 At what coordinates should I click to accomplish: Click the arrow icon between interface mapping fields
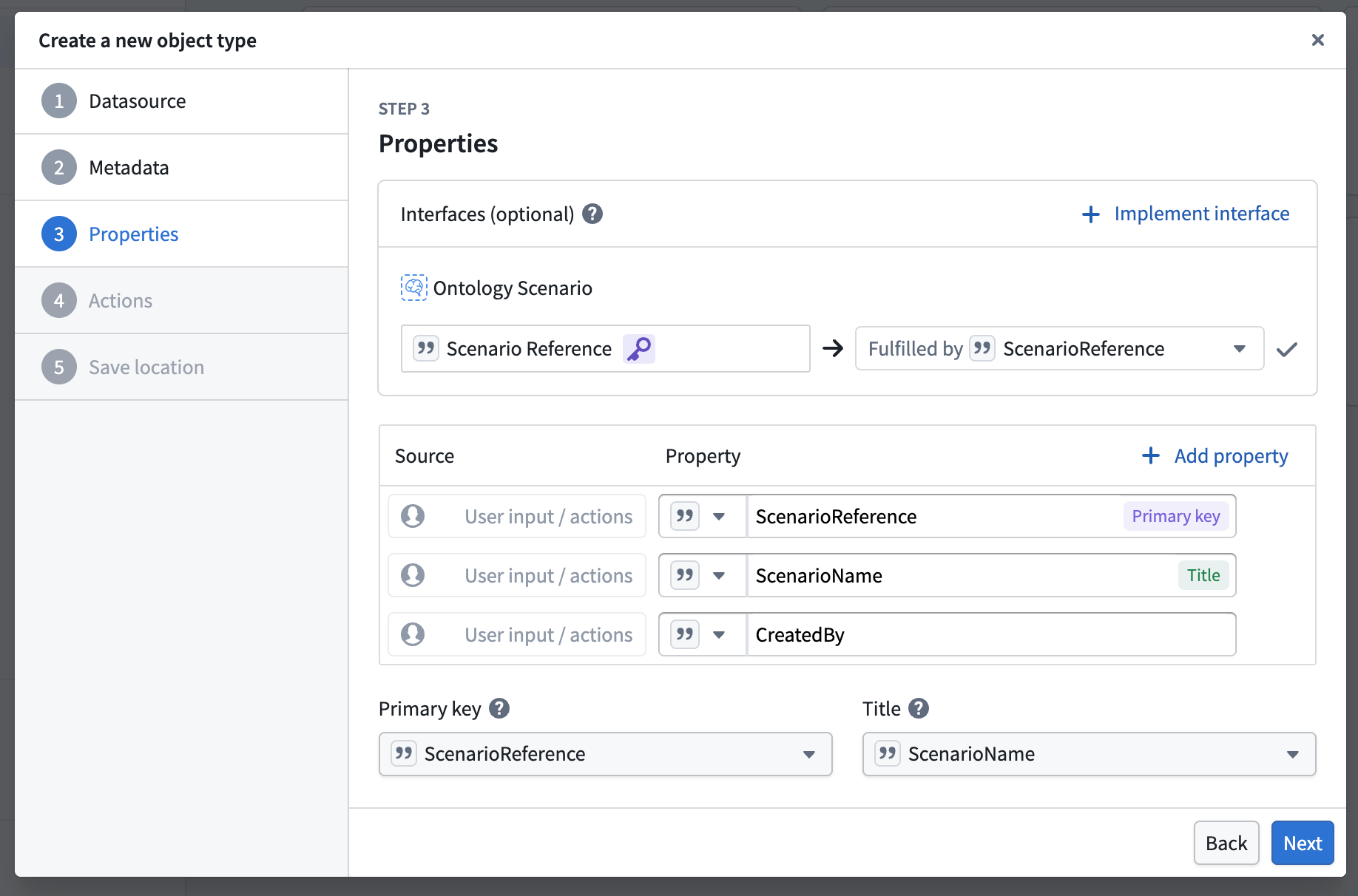[833, 348]
